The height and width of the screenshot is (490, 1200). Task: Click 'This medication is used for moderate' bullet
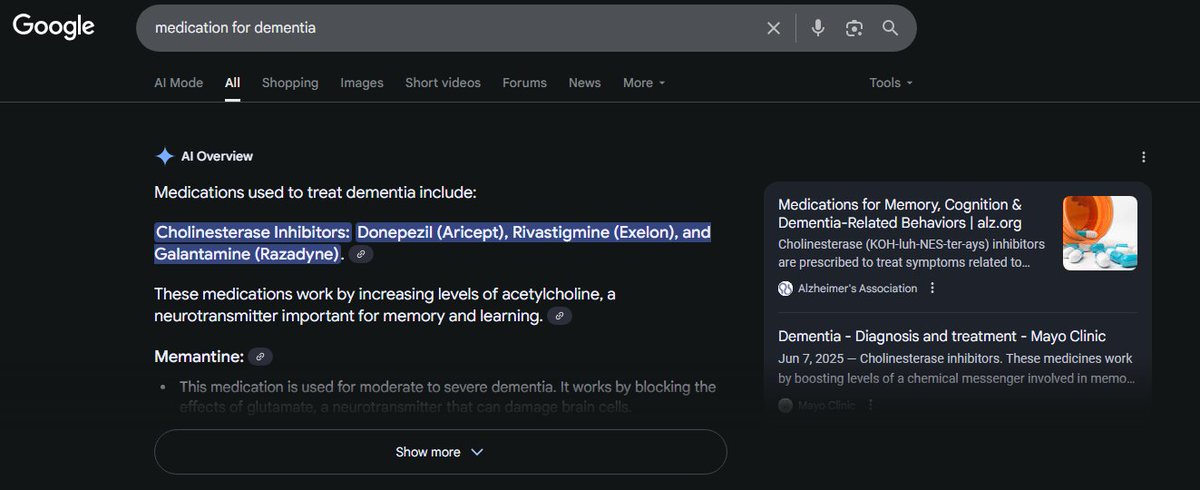(x=448, y=397)
